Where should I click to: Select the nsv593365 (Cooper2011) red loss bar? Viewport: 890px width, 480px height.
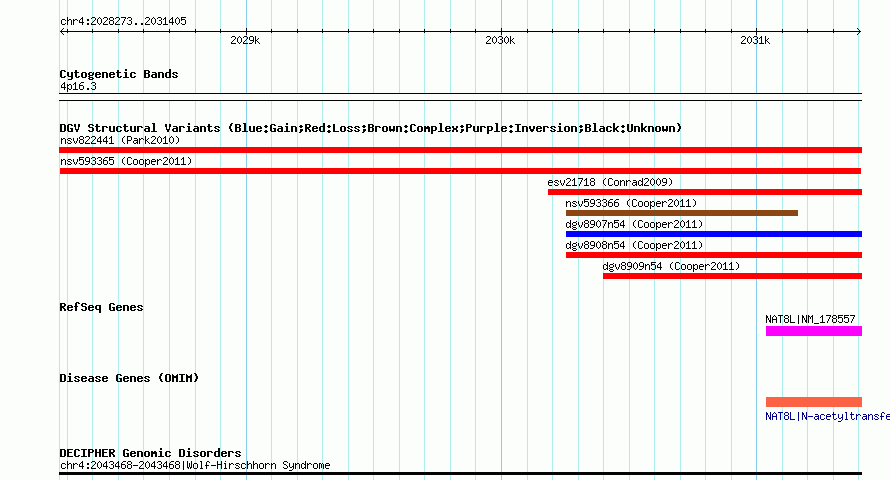point(460,171)
